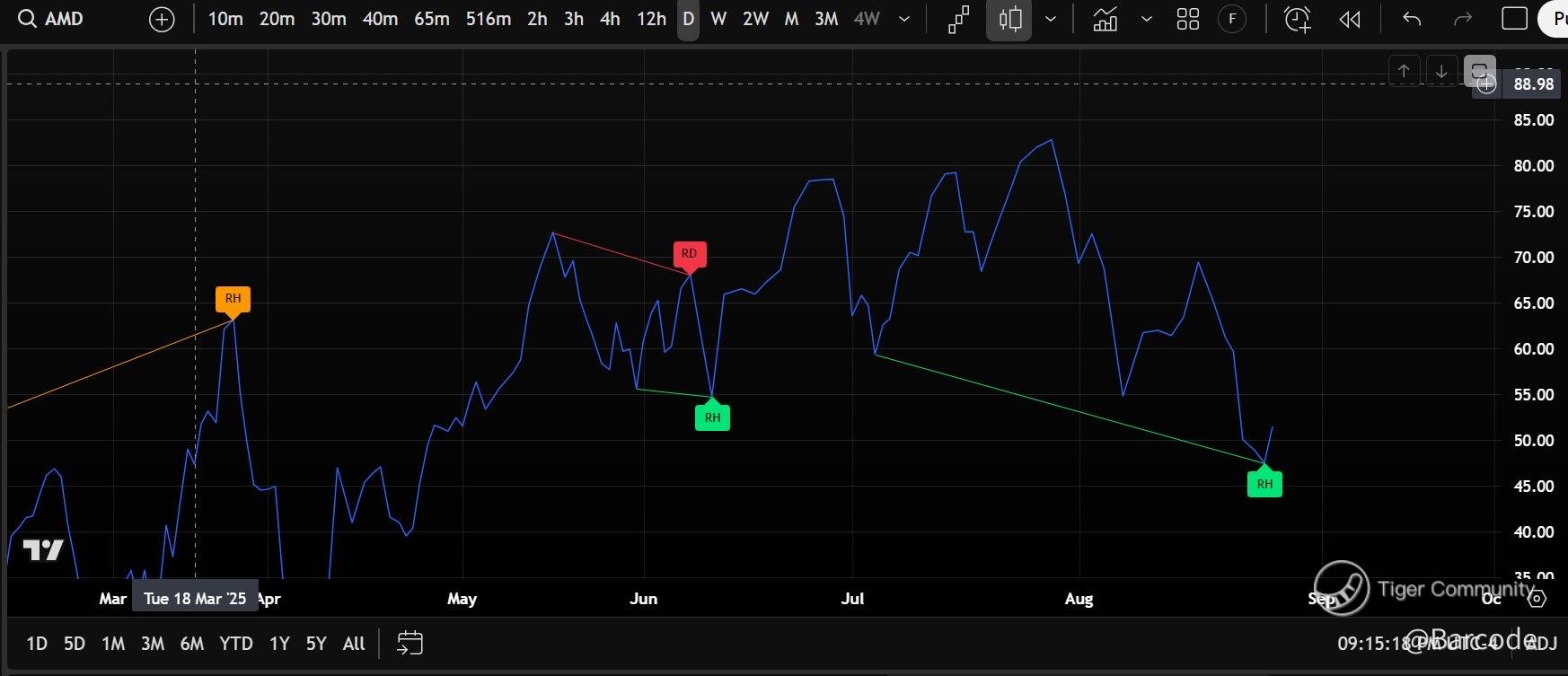Undo the last chart action
The image size is (1568, 676).
pyautogui.click(x=1412, y=19)
